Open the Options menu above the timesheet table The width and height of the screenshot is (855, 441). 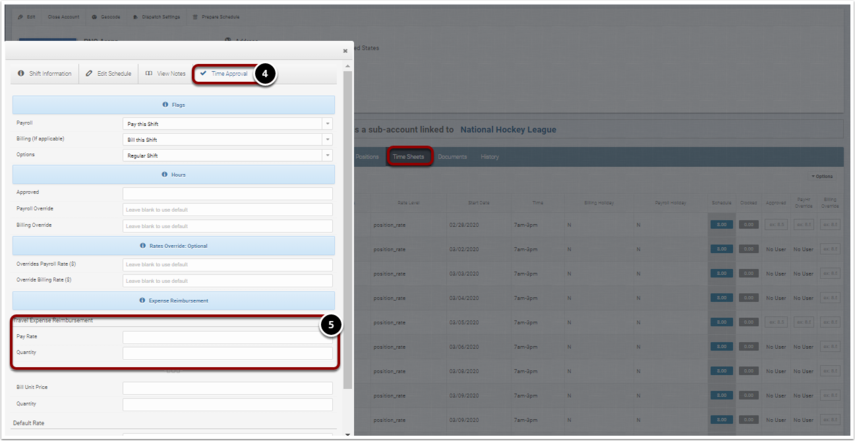(x=822, y=177)
